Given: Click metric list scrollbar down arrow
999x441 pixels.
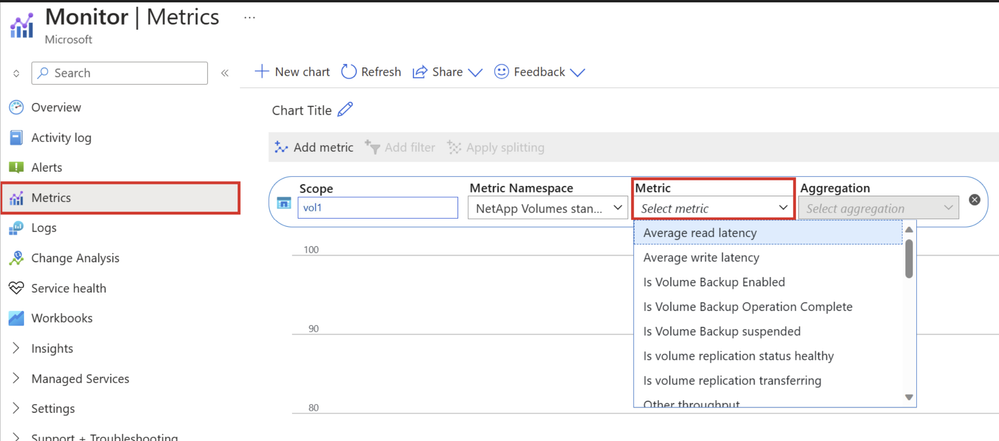Looking at the screenshot, I should pyautogui.click(x=909, y=397).
